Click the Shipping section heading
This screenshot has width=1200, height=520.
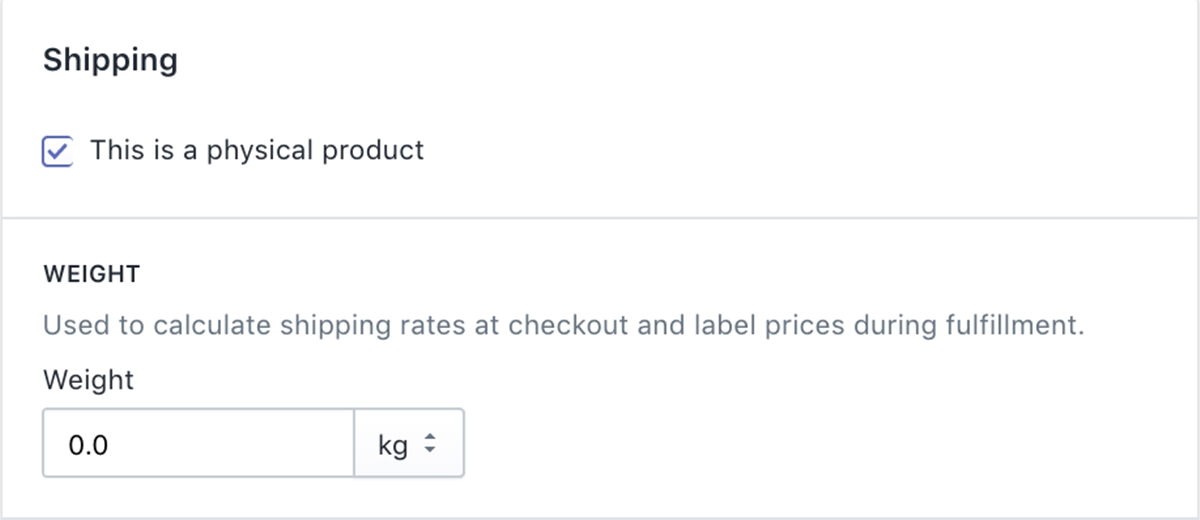pos(110,60)
